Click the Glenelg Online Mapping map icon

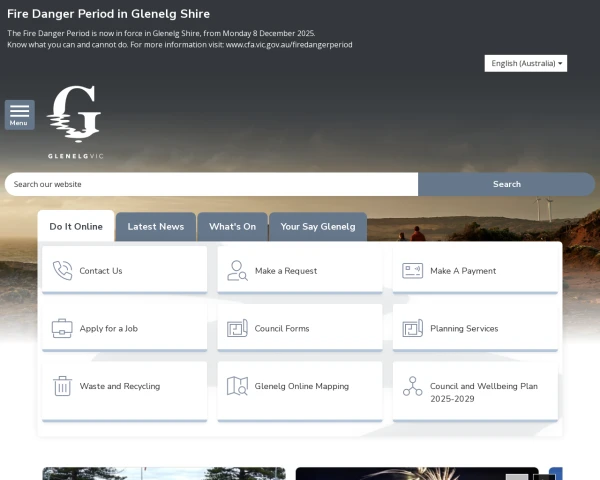tap(237, 386)
